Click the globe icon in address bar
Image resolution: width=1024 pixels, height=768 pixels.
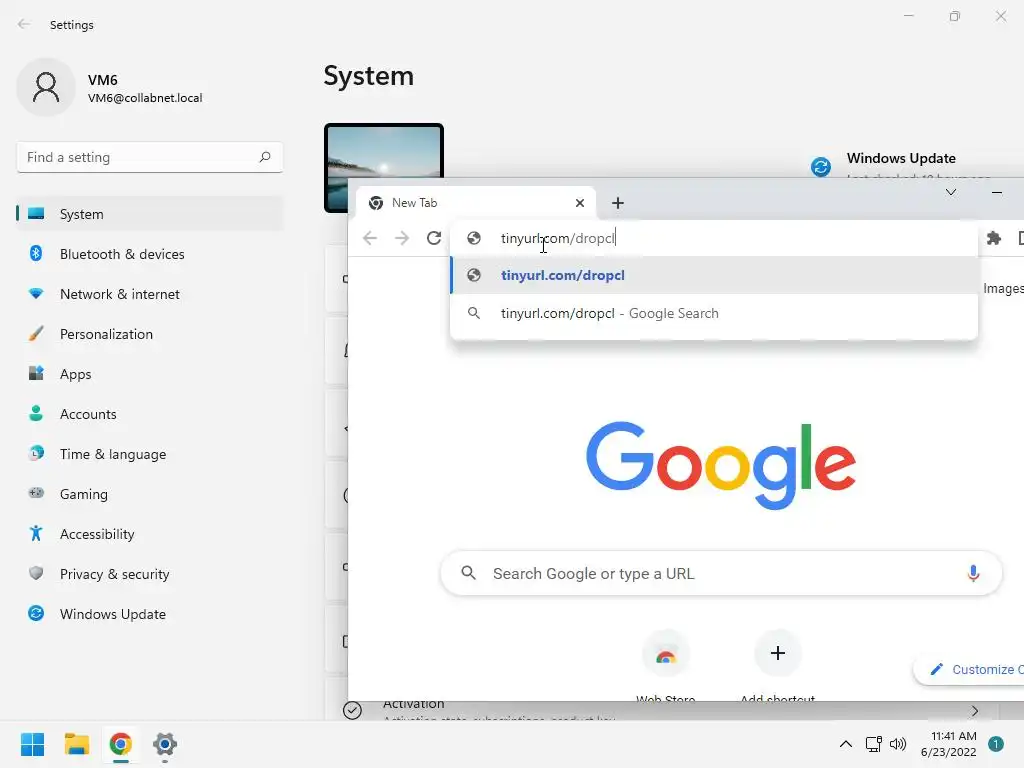coord(474,238)
